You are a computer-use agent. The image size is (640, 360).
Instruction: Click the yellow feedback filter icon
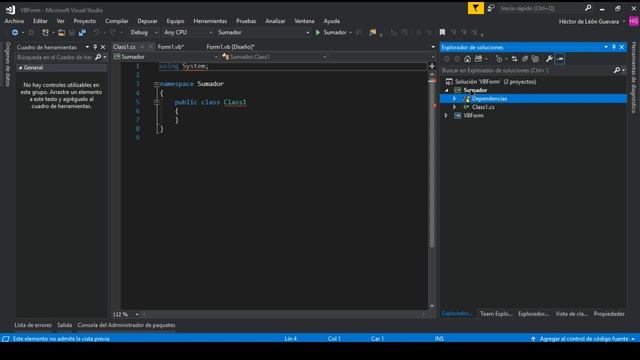tap(476, 8)
